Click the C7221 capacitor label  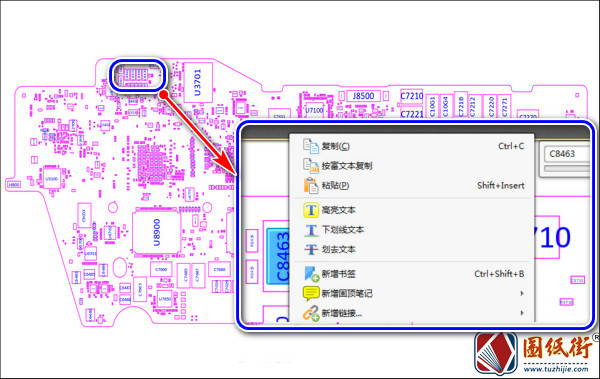[412, 114]
